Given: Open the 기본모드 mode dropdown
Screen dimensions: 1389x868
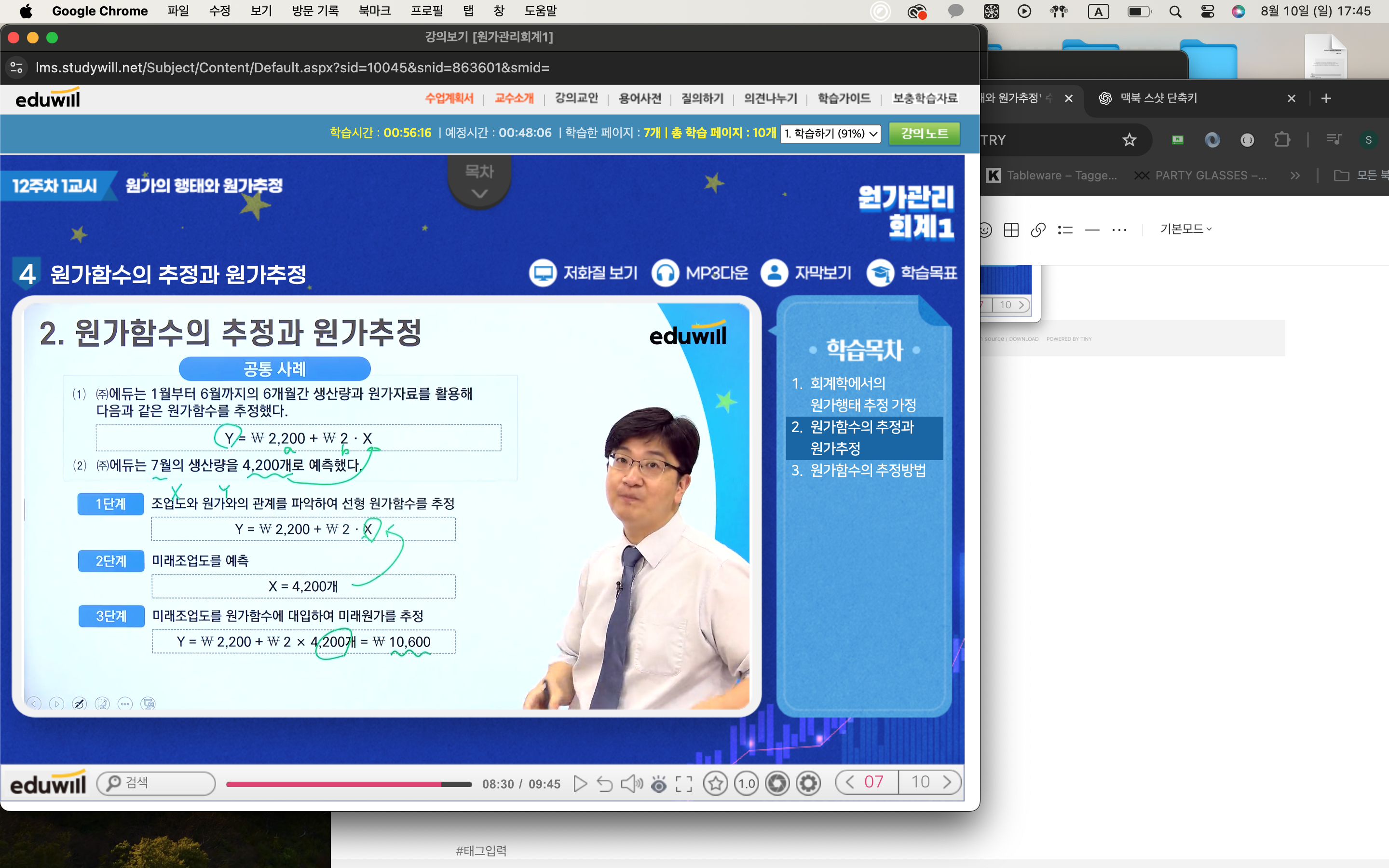Looking at the screenshot, I should (1185, 229).
